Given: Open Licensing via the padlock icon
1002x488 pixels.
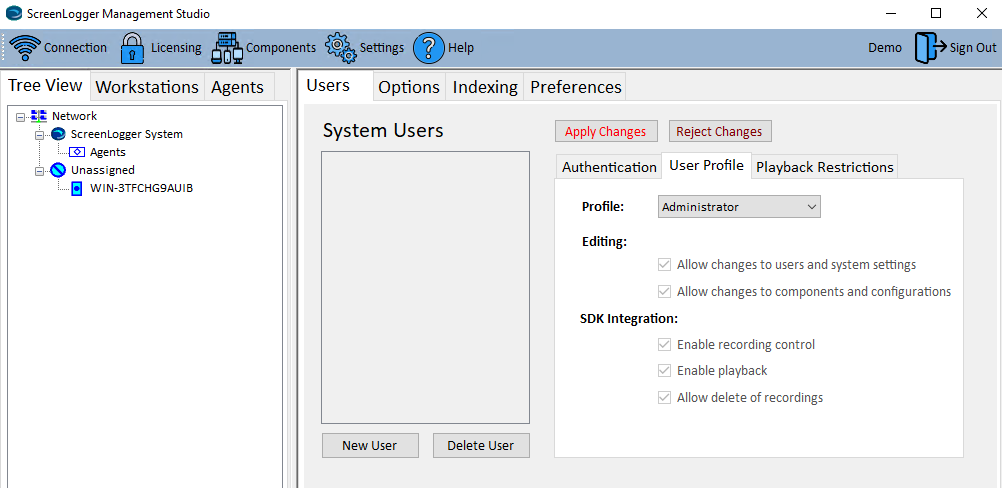Looking at the screenshot, I should click(x=133, y=47).
